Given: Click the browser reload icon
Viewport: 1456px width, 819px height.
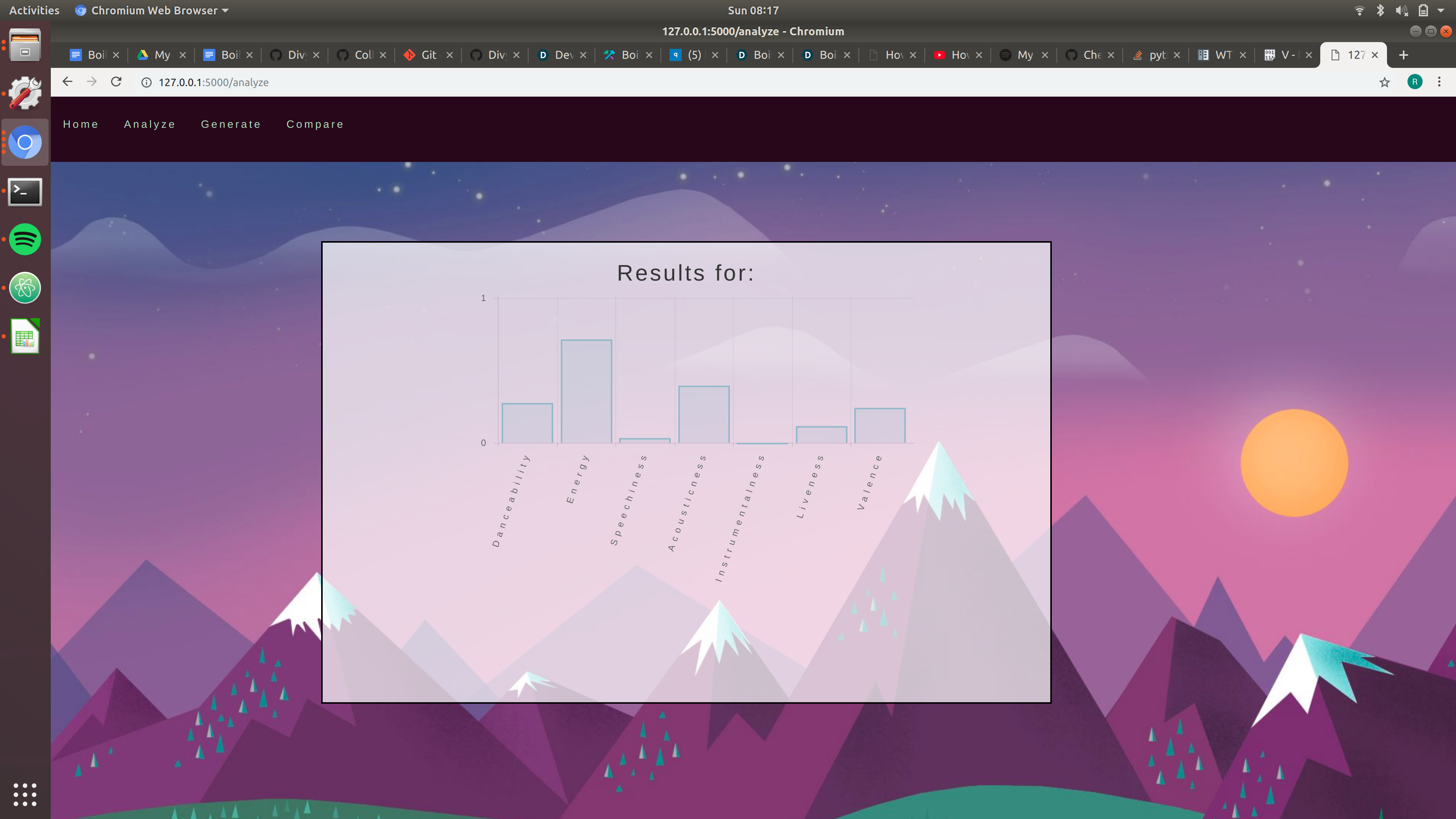Looking at the screenshot, I should (x=116, y=82).
